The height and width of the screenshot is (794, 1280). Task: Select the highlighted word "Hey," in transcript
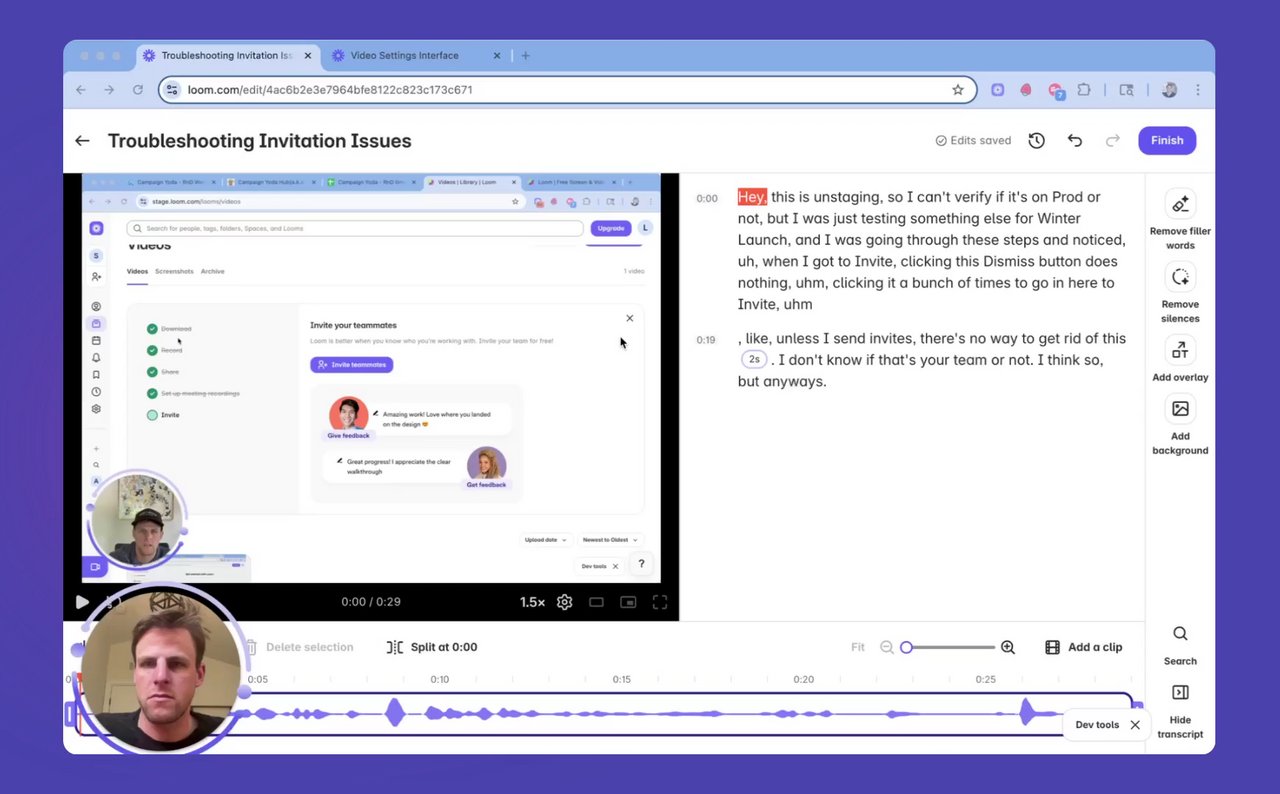pos(752,197)
